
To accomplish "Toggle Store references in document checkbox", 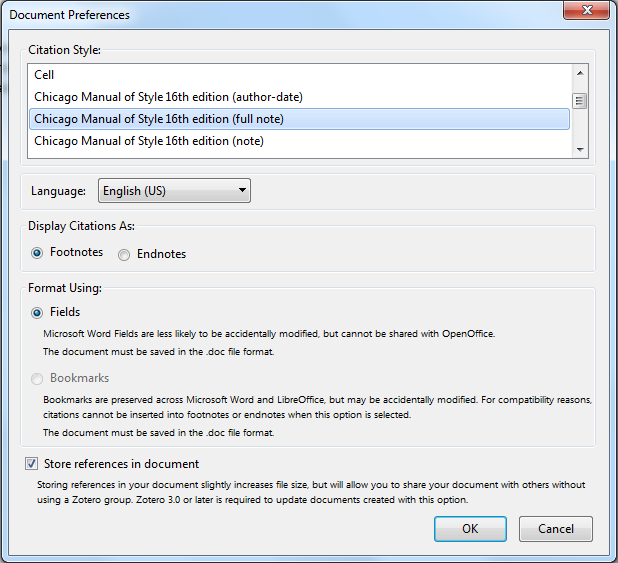I will coord(32,464).
